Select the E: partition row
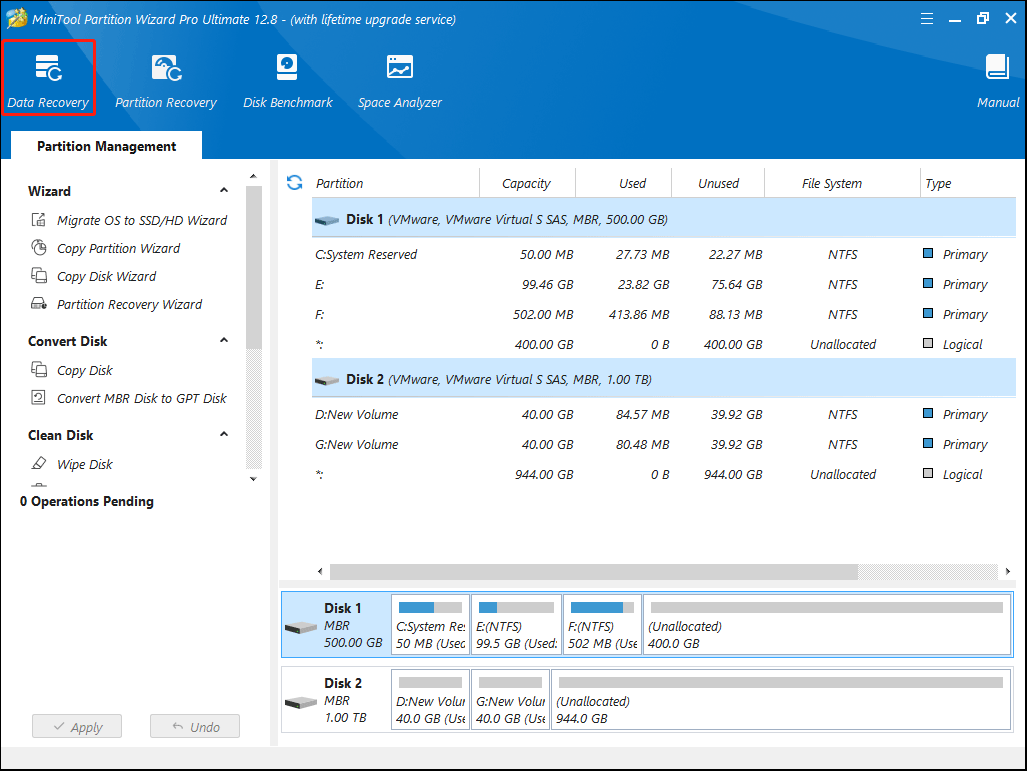Image resolution: width=1027 pixels, height=771 pixels. coord(663,284)
